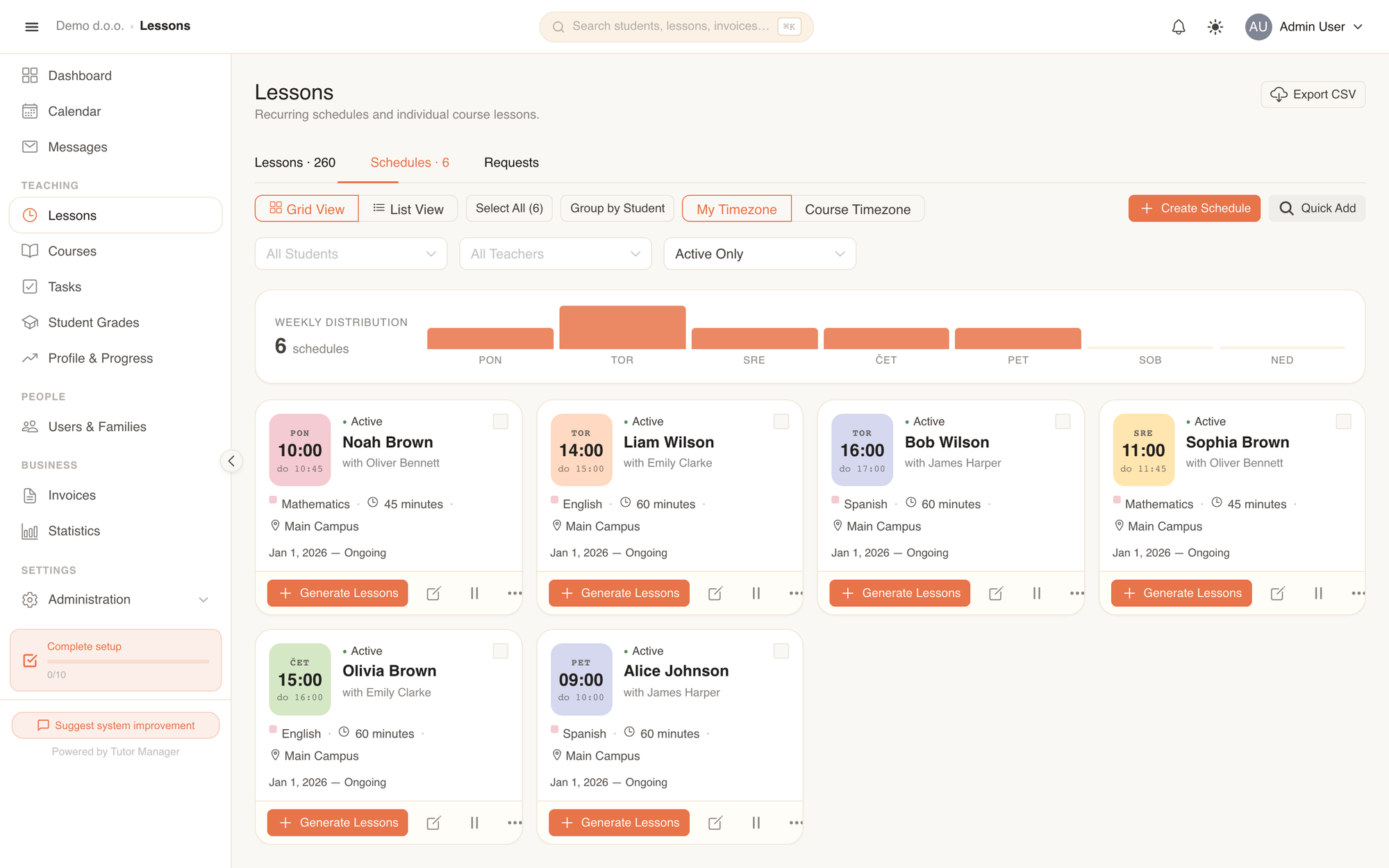Edit Sophia Brown schedule pencil icon
This screenshot has height=868, width=1389.
pos(1277,593)
